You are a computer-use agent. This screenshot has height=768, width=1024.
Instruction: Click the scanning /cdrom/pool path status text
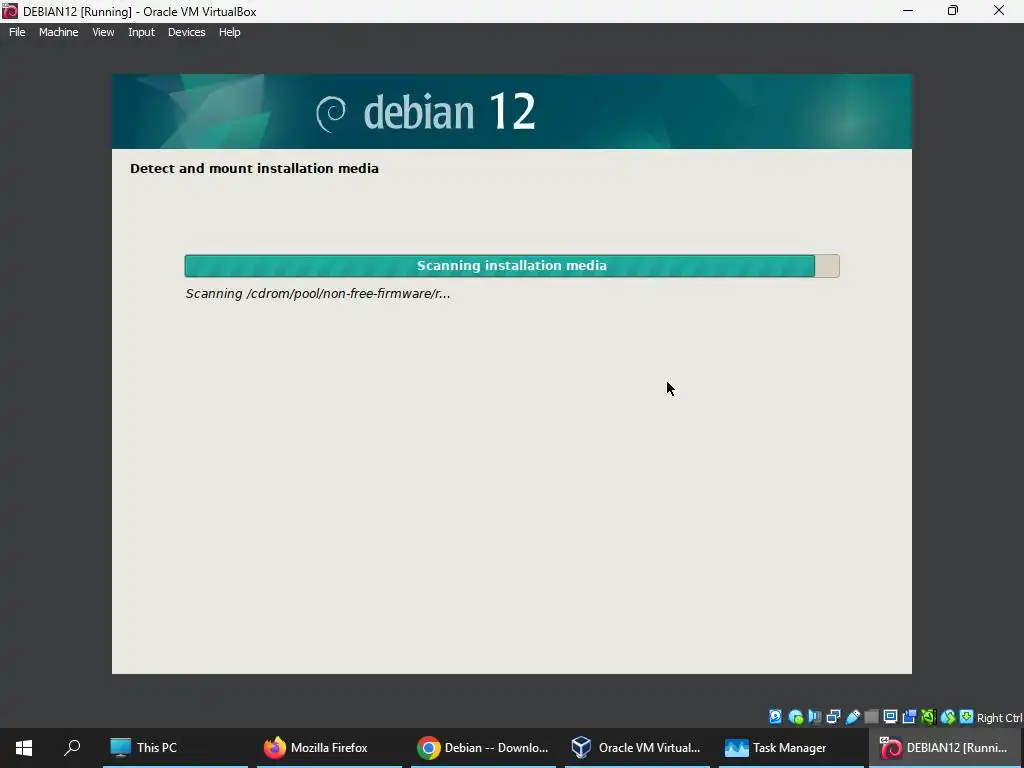(317, 294)
